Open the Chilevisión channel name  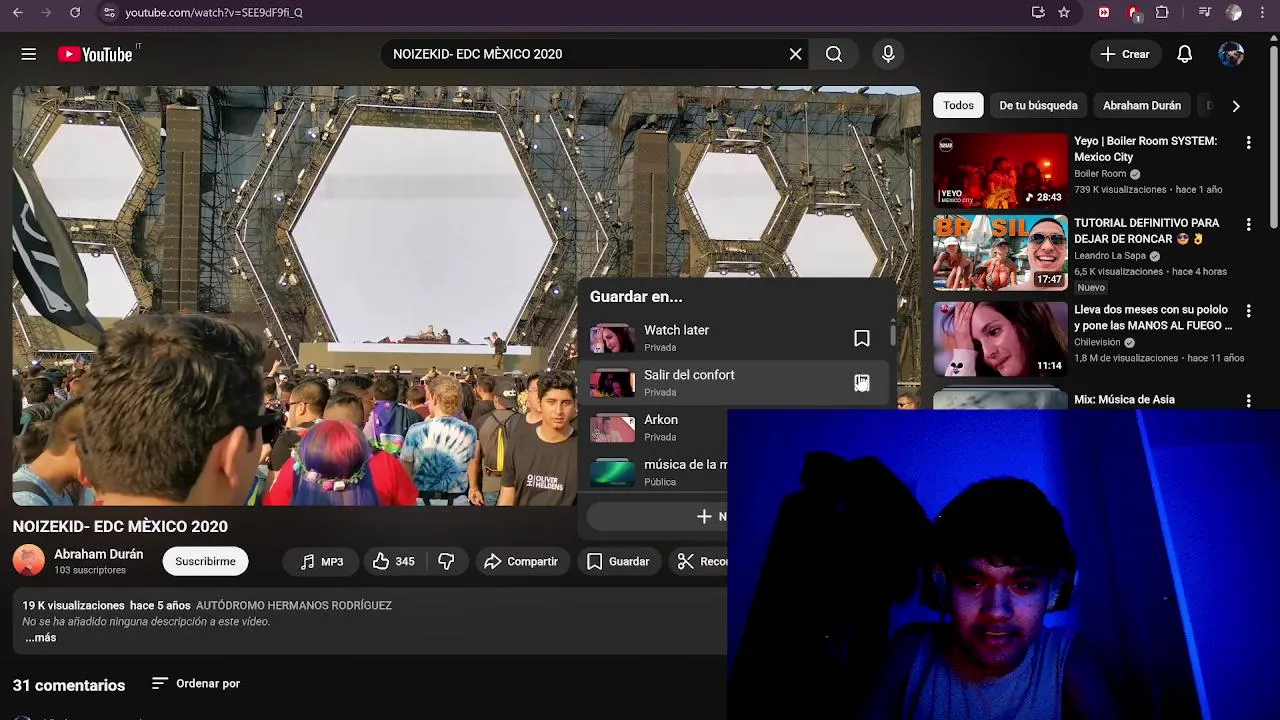[1097, 342]
